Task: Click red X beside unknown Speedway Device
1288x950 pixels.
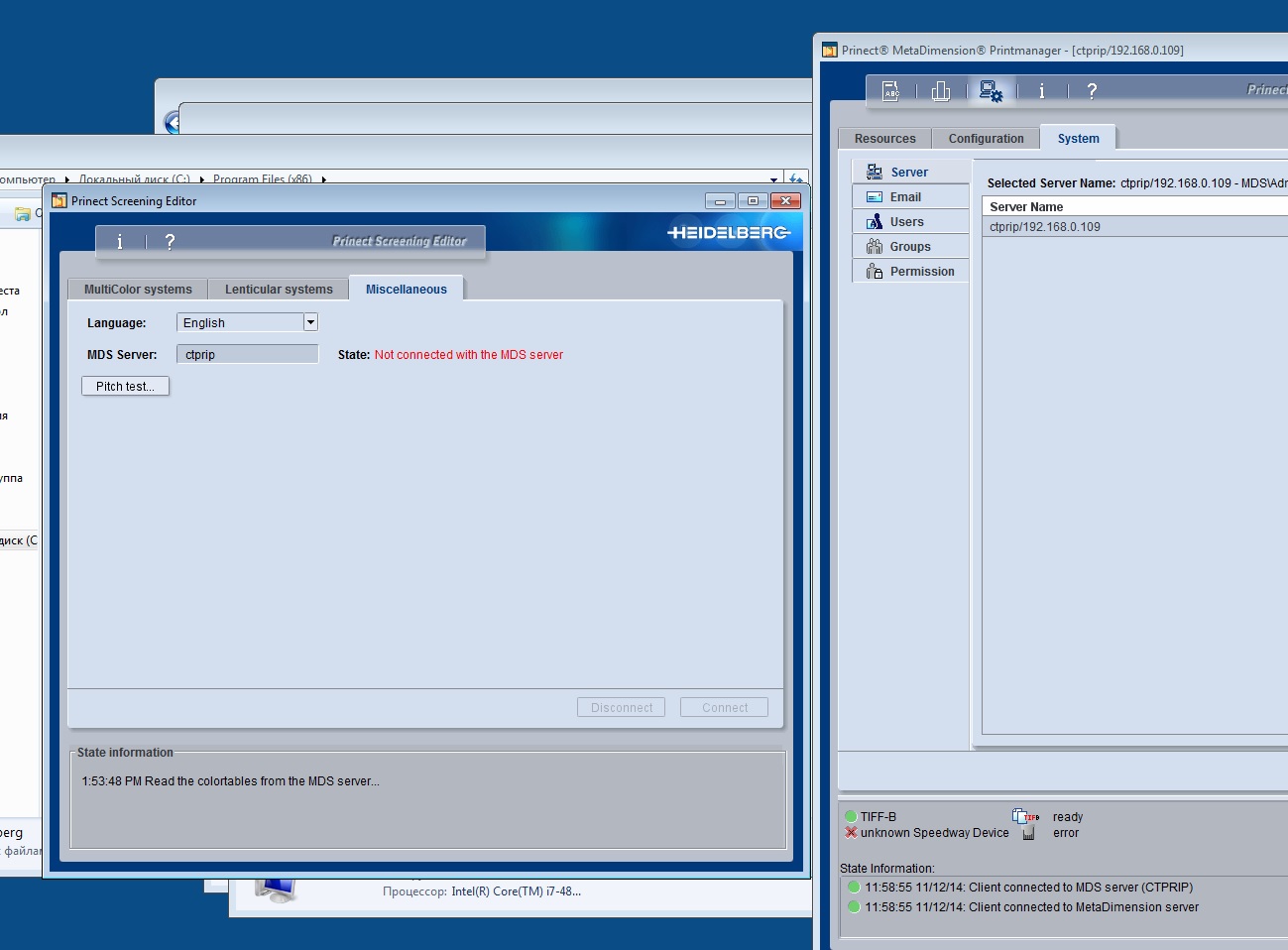Action: pyautogui.click(x=851, y=833)
